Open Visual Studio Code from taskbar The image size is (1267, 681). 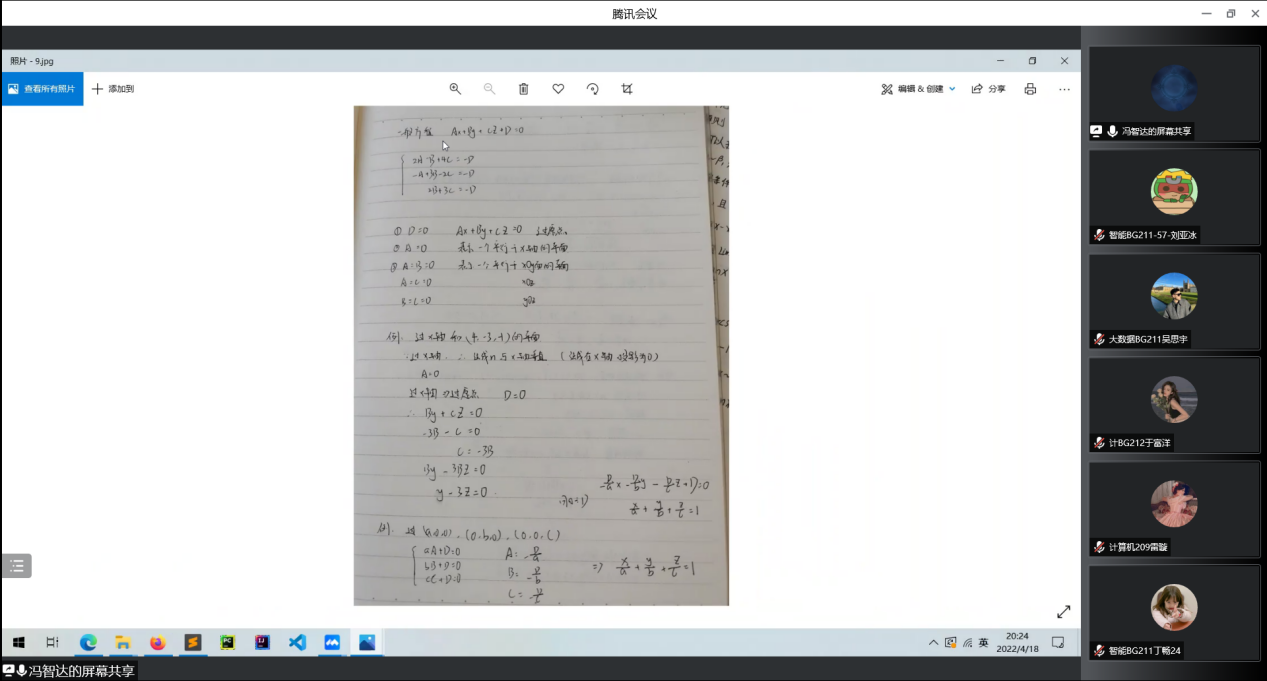pos(297,642)
